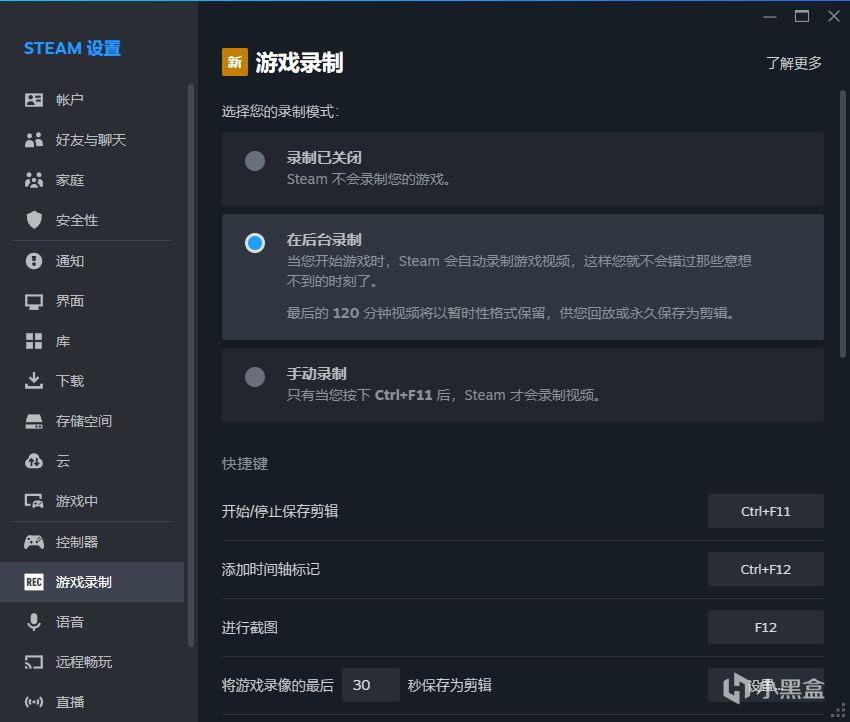Screen dimensions: 850x722
Task: Close the Steam settings window
Action: (834, 16)
